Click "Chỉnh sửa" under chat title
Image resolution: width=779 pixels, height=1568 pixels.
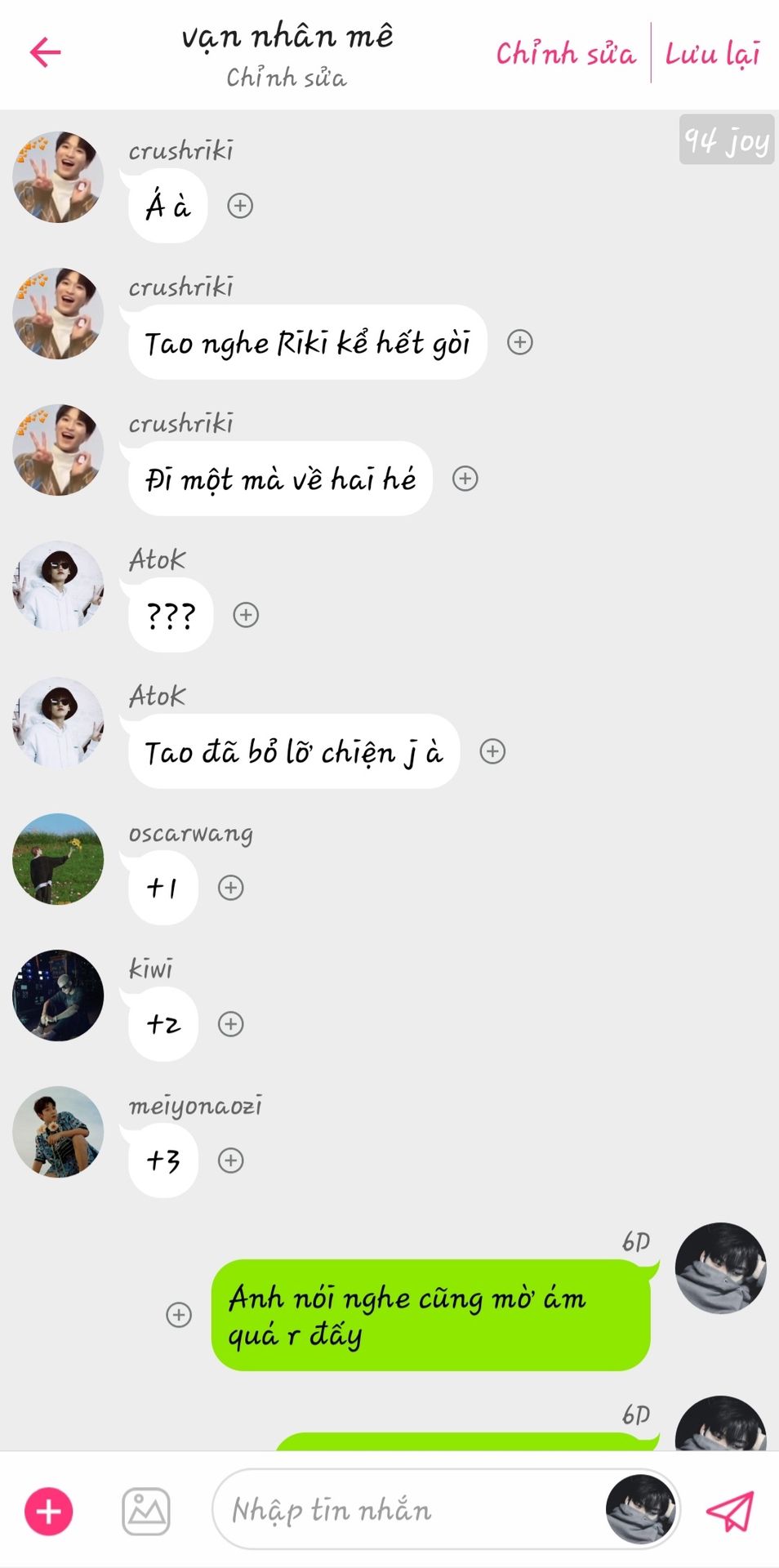287,78
